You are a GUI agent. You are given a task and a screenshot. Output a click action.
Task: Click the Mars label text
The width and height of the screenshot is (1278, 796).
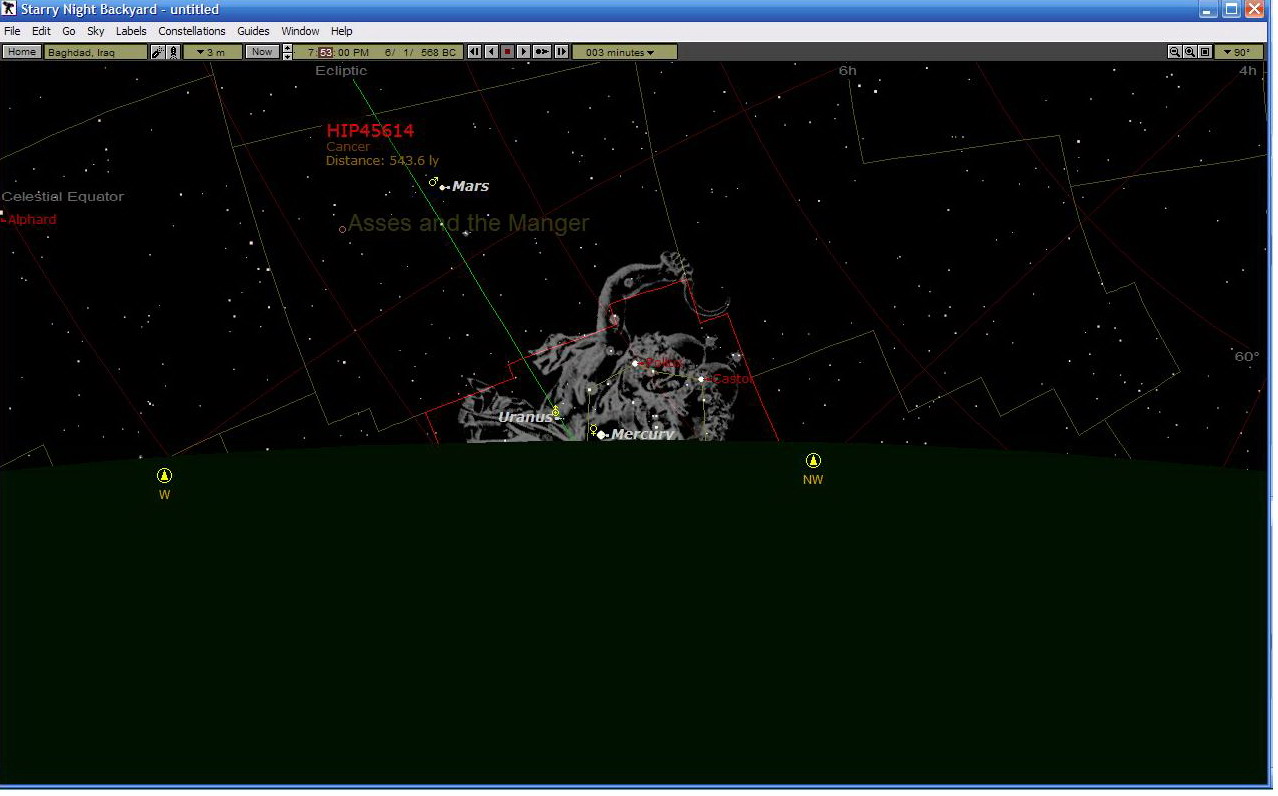coord(470,186)
